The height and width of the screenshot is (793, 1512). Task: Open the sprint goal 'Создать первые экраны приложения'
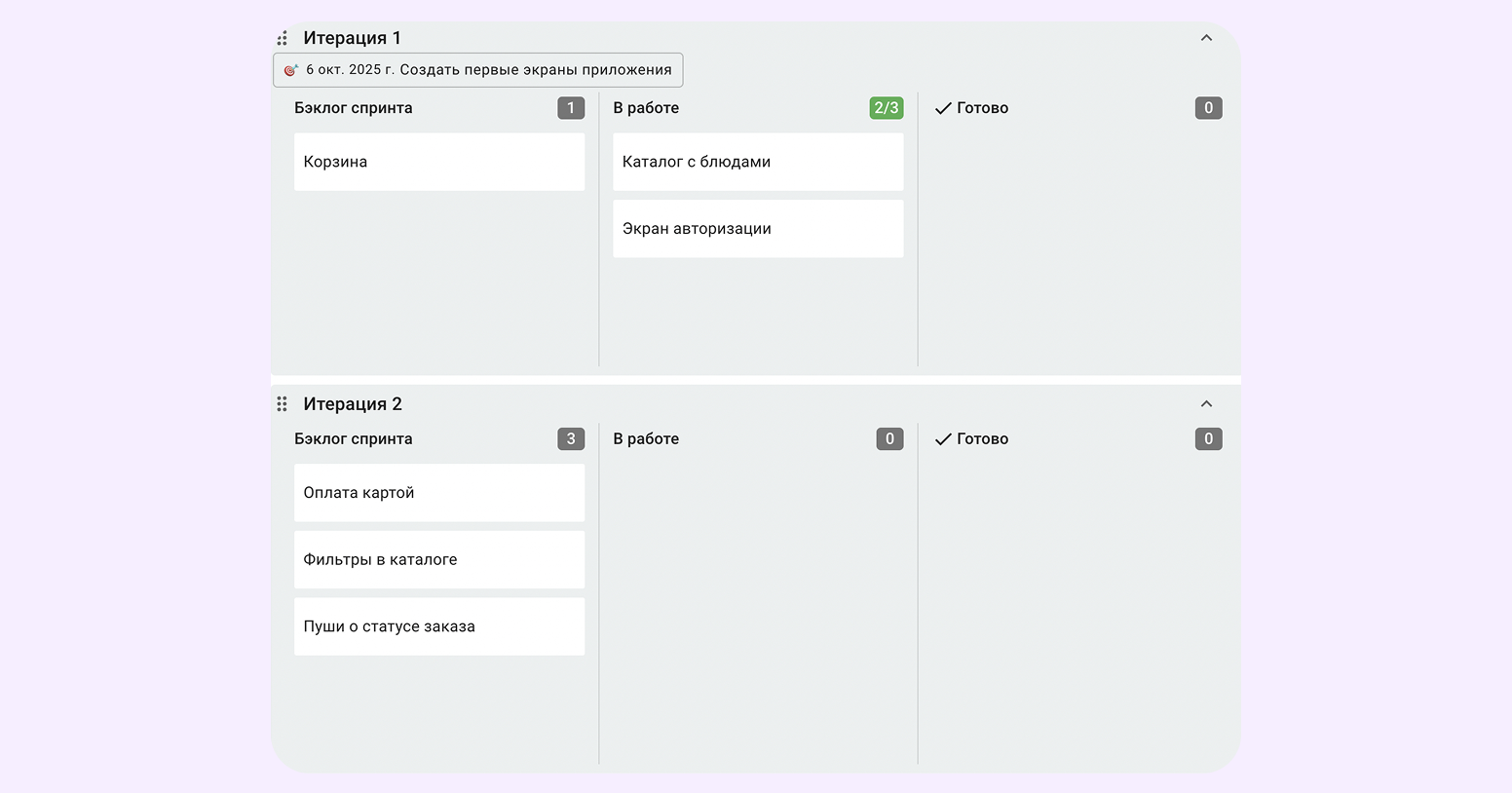click(x=478, y=70)
